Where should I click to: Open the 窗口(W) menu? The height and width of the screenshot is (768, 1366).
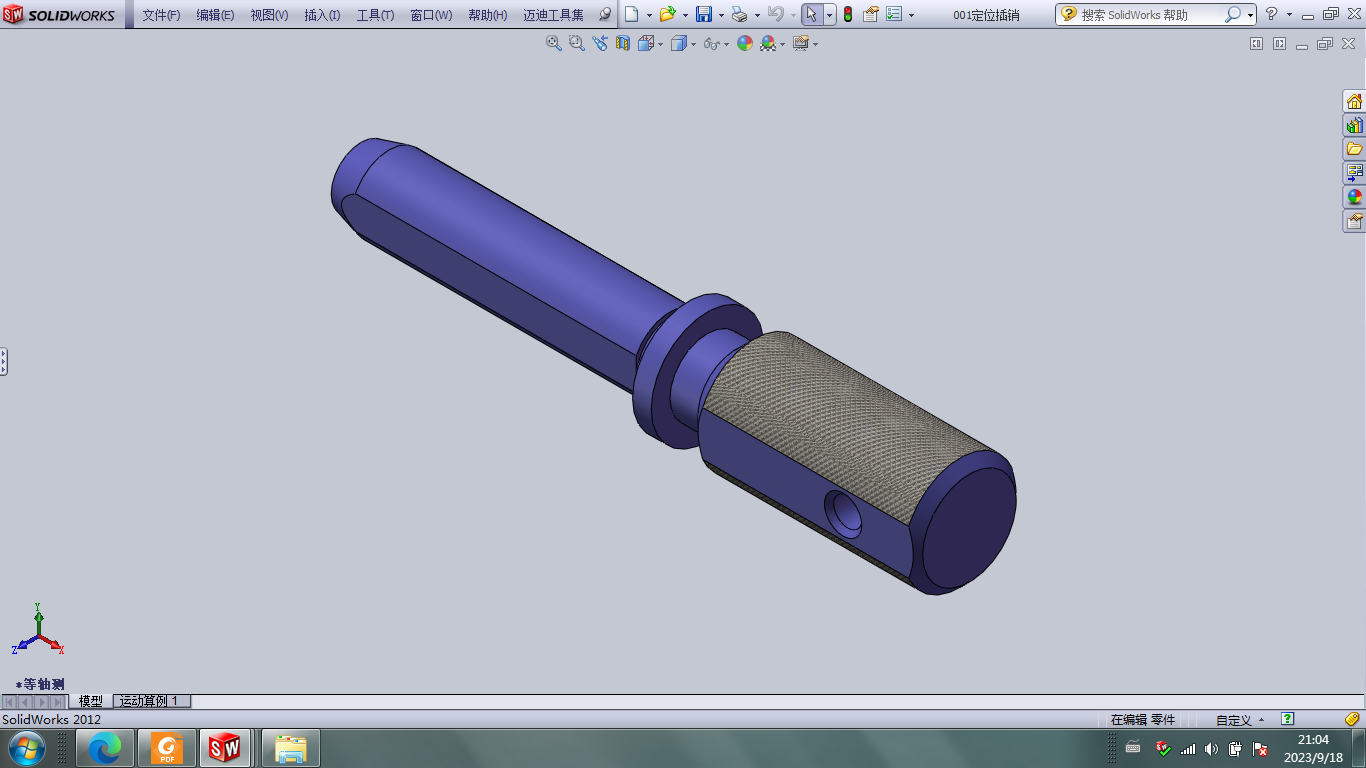pyautogui.click(x=431, y=15)
